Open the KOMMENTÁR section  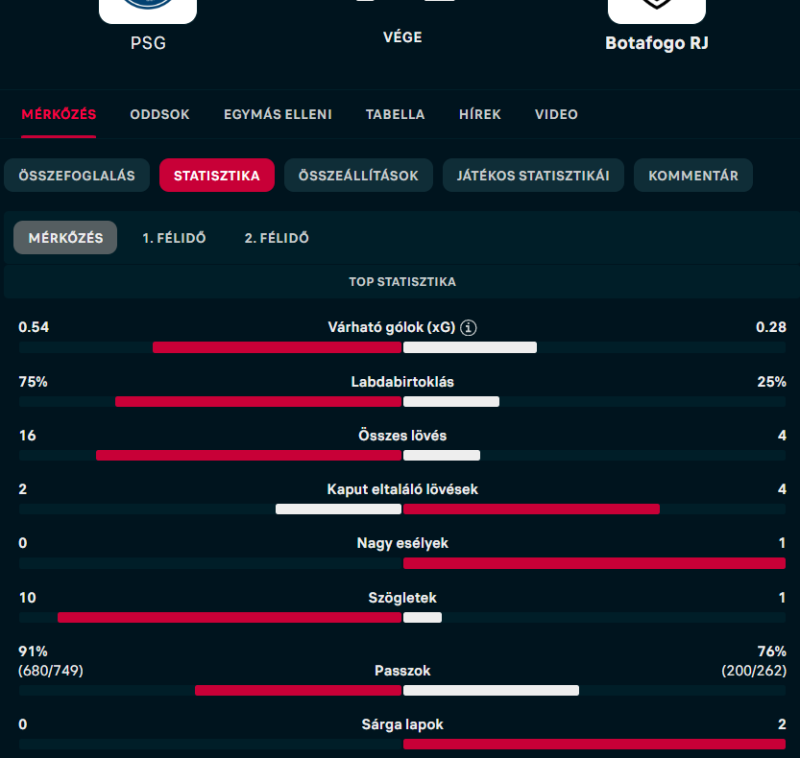click(693, 175)
